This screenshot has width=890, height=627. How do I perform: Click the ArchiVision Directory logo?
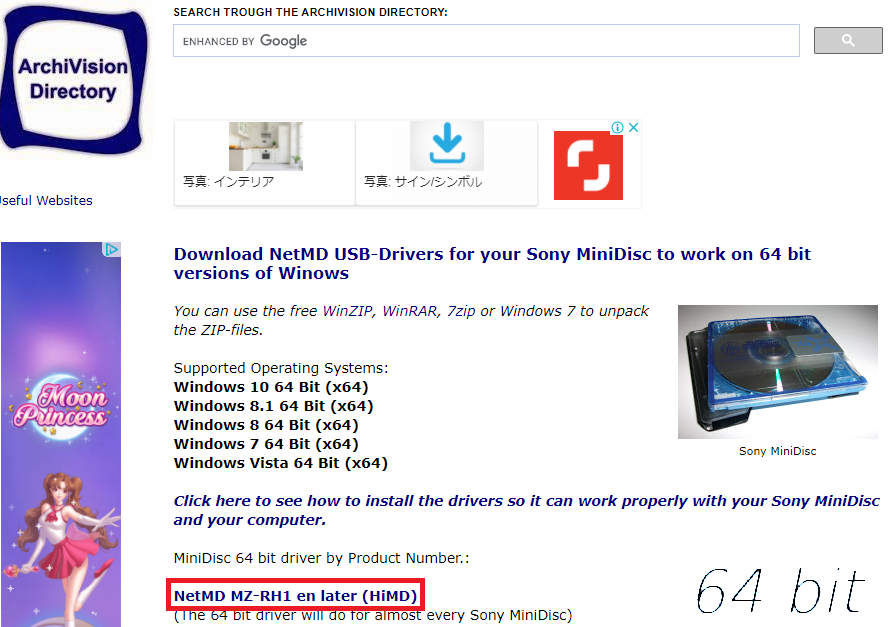pyautogui.click(x=74, y=79)
